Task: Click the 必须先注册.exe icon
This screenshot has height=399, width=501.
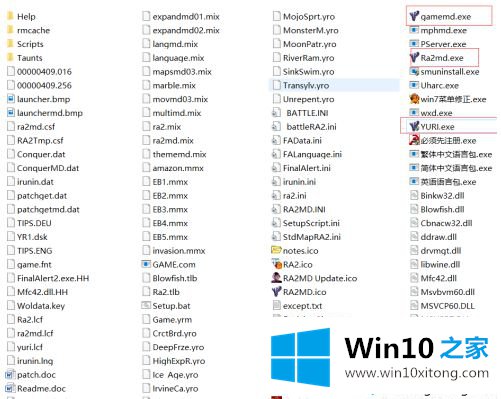Action: point(414,140)
